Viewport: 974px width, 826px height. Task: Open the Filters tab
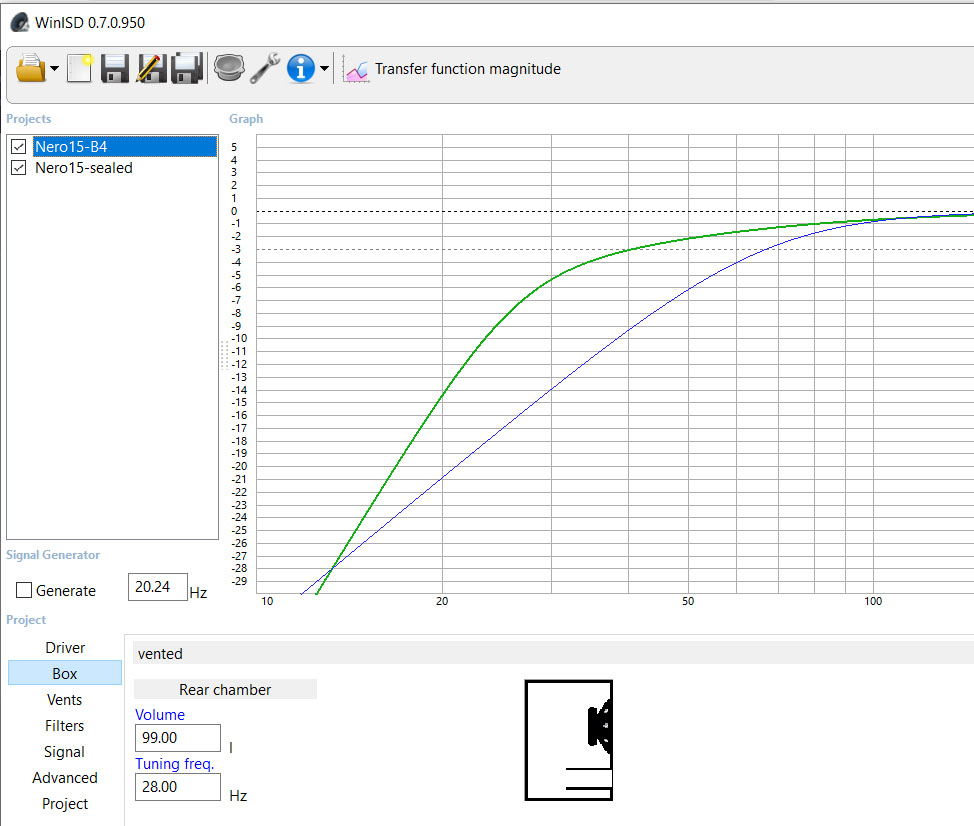click(65, 726)
